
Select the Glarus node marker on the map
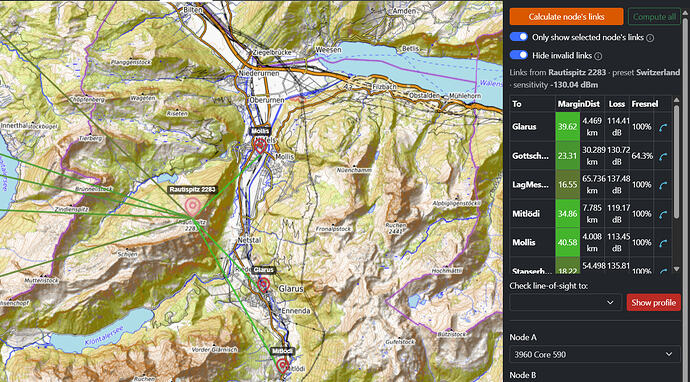pos(263,284)
